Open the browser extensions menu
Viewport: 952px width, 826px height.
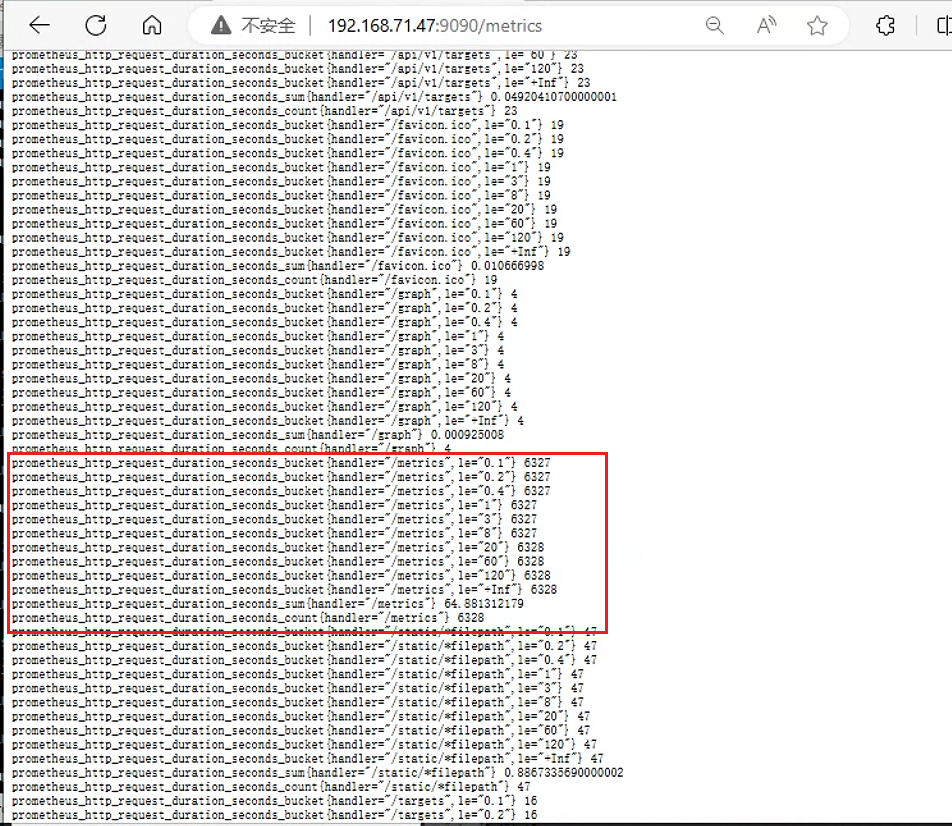pyautogui.click(x=885, y=26)
